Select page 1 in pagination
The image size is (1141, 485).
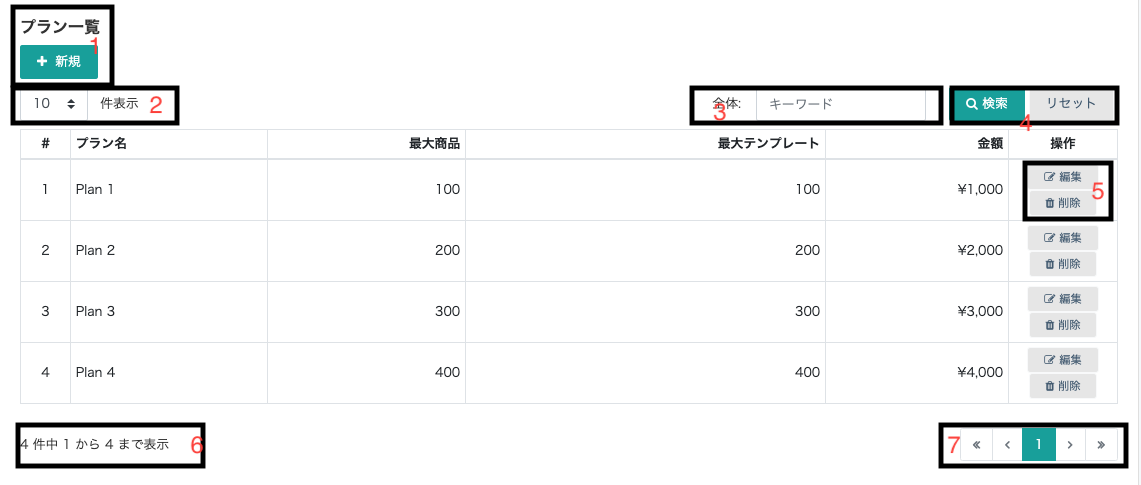pos(1039,445)
